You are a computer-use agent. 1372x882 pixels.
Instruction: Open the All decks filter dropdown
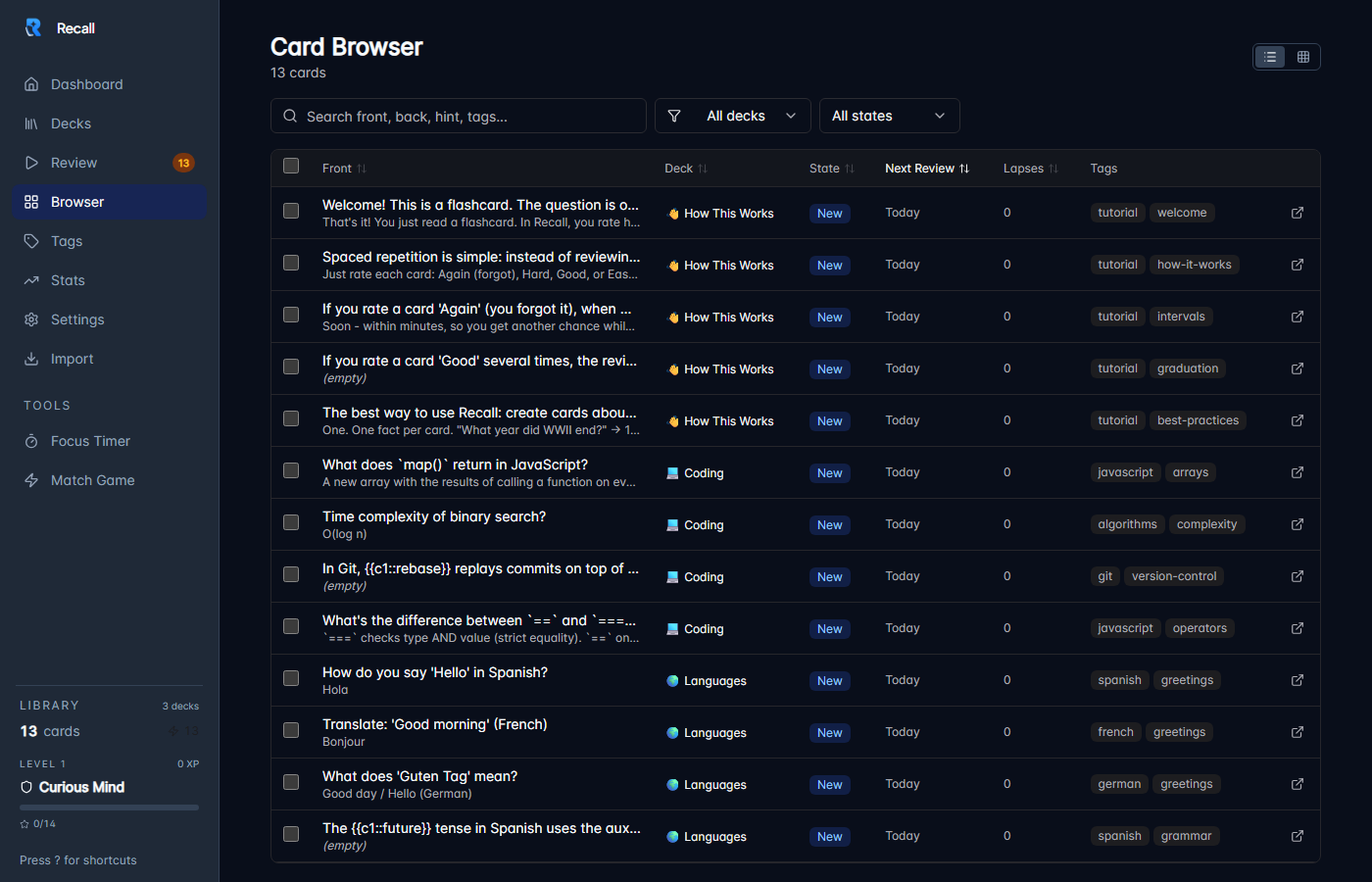point(733,116)
